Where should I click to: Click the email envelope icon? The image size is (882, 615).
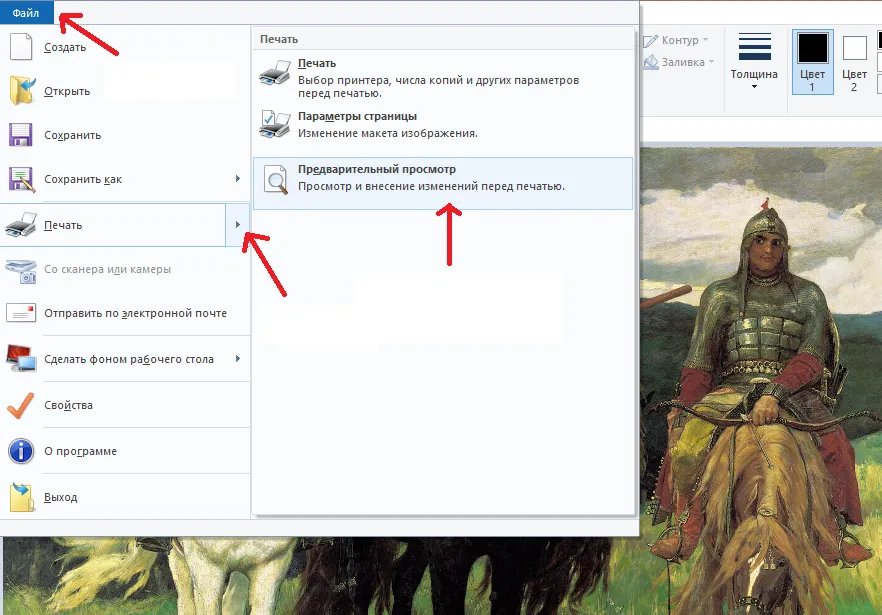pos(21,312)
